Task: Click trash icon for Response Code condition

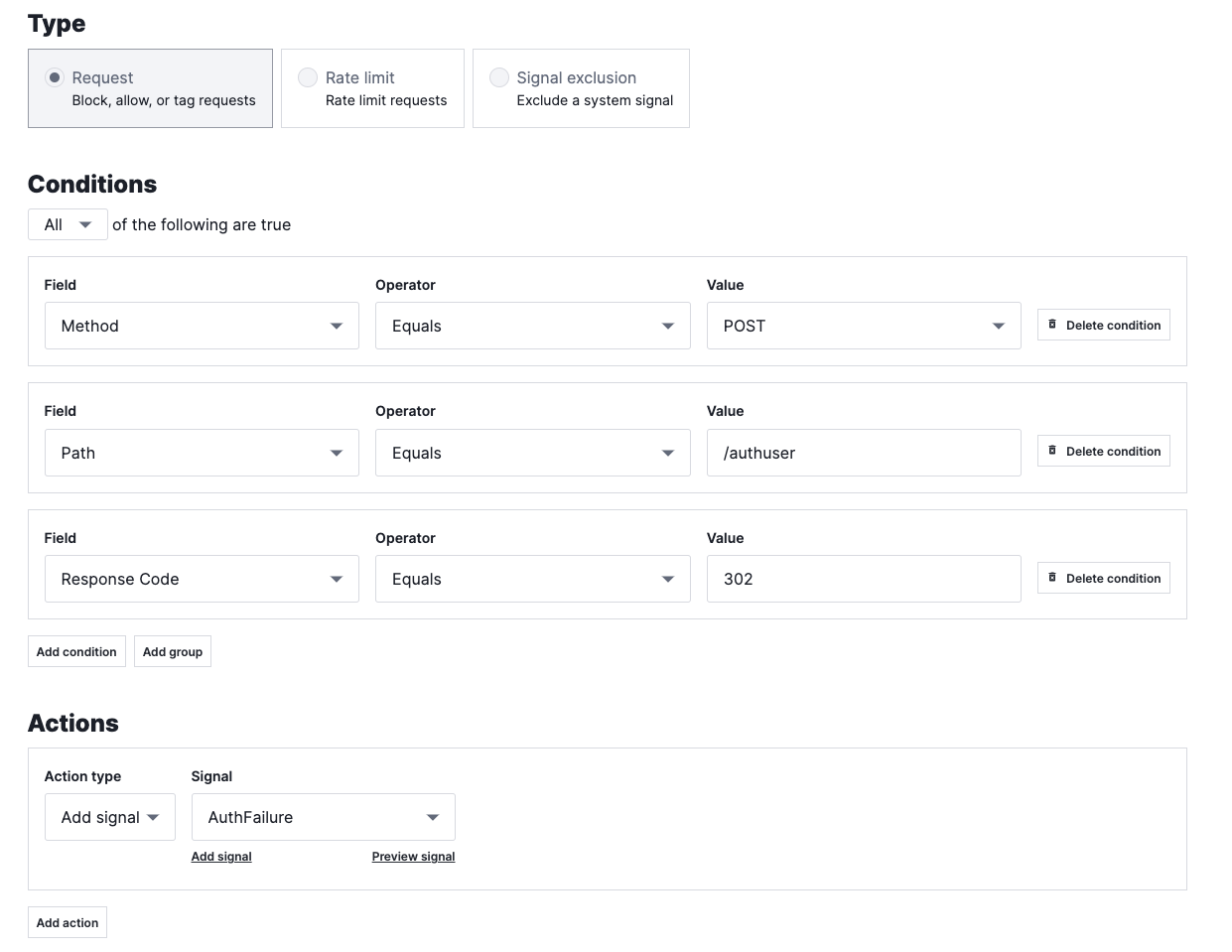Action: 1052,578
